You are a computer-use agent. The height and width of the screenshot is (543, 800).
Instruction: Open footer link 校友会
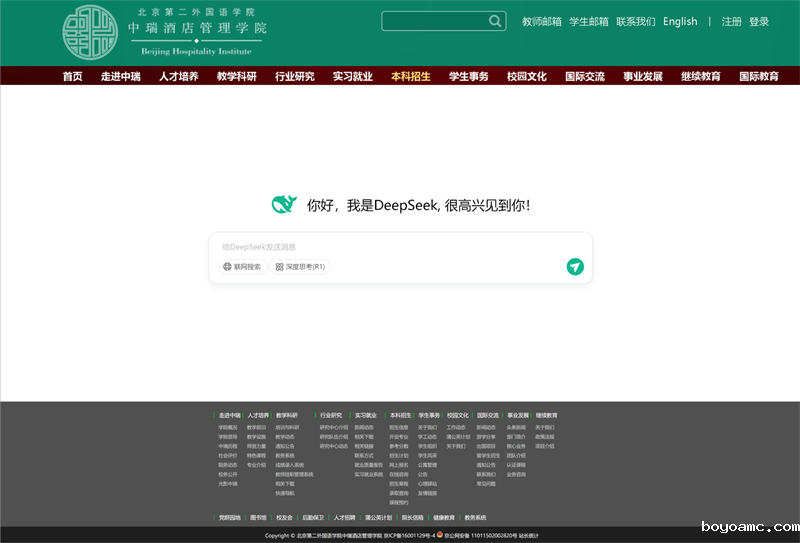284,517
